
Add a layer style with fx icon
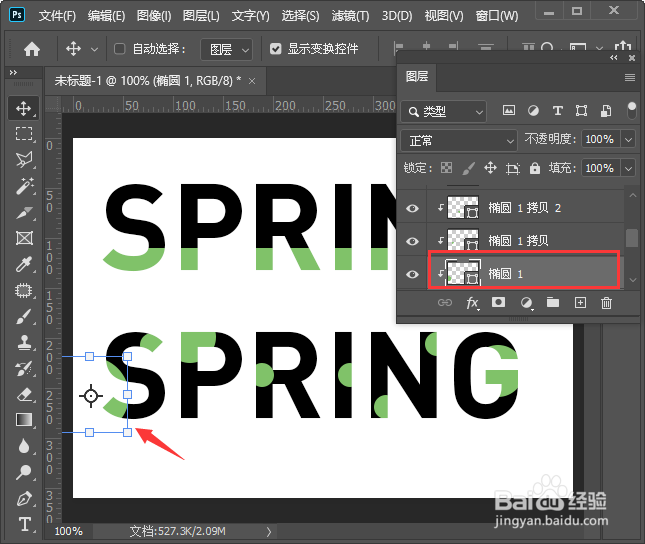pos(472,303)
